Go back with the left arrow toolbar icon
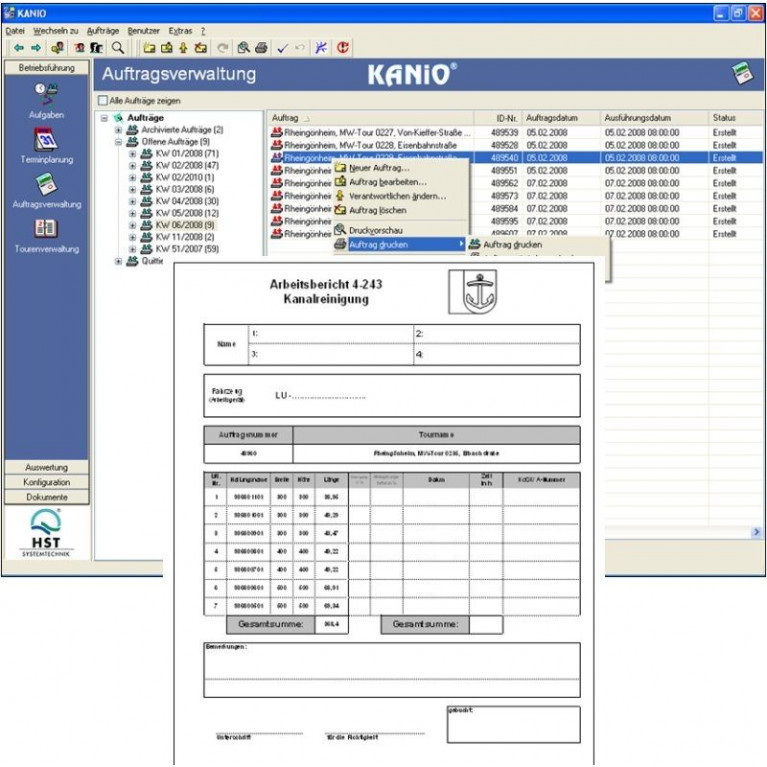 [19, 48]
